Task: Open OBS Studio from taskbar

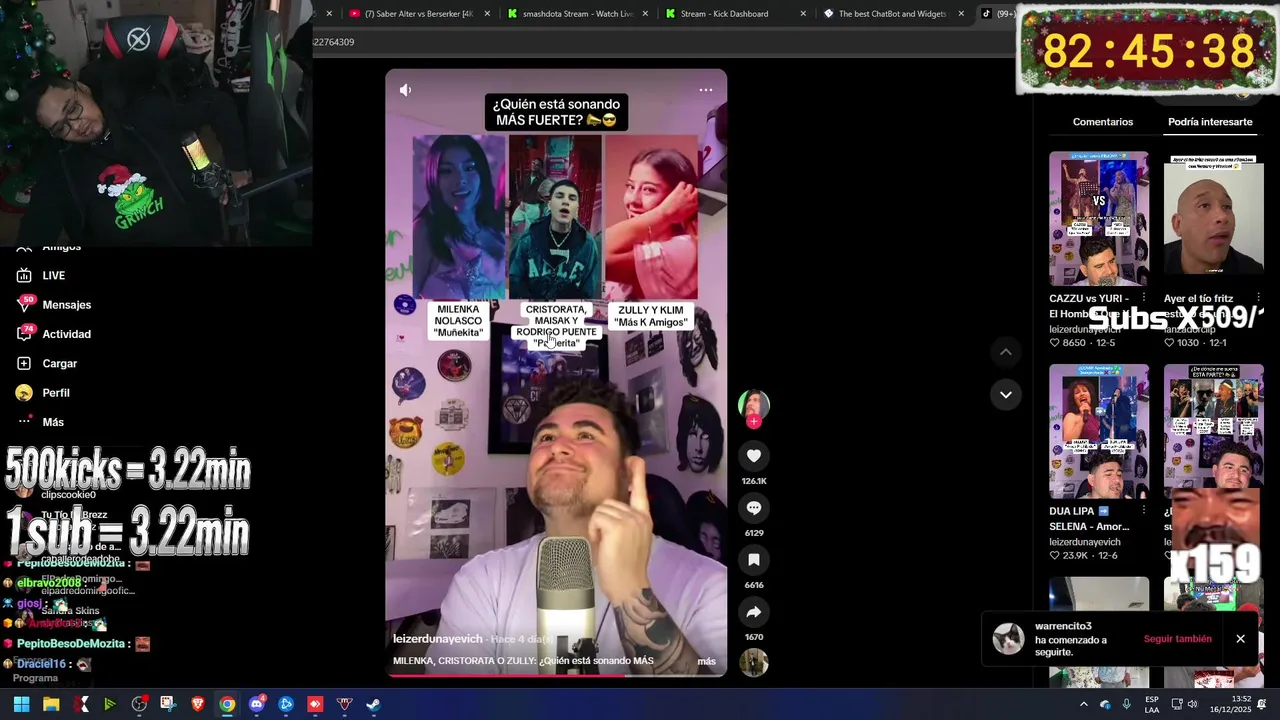Action: (x=139, y=704)
